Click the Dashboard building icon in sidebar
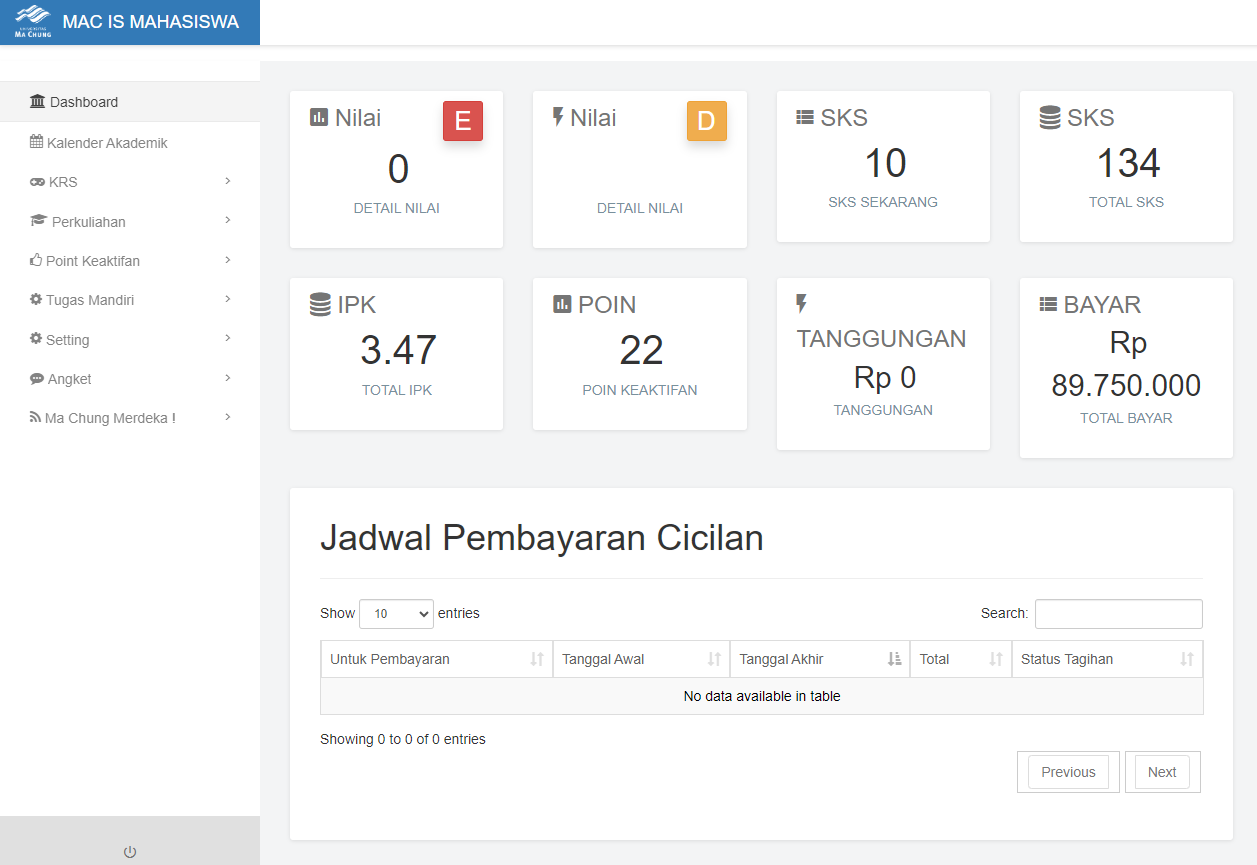 tap(38, 102)
